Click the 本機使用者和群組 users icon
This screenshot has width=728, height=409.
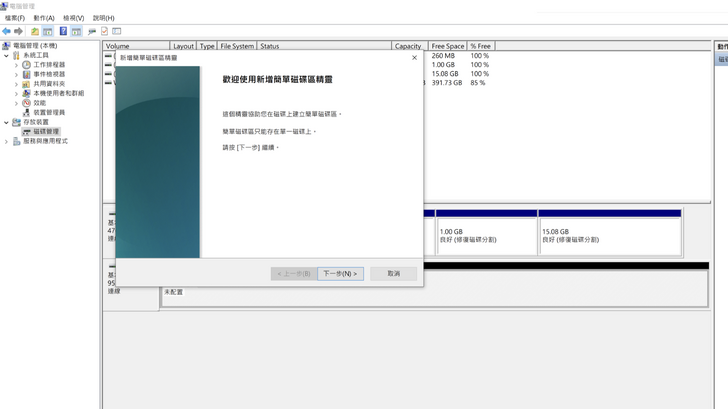point(26,93)
